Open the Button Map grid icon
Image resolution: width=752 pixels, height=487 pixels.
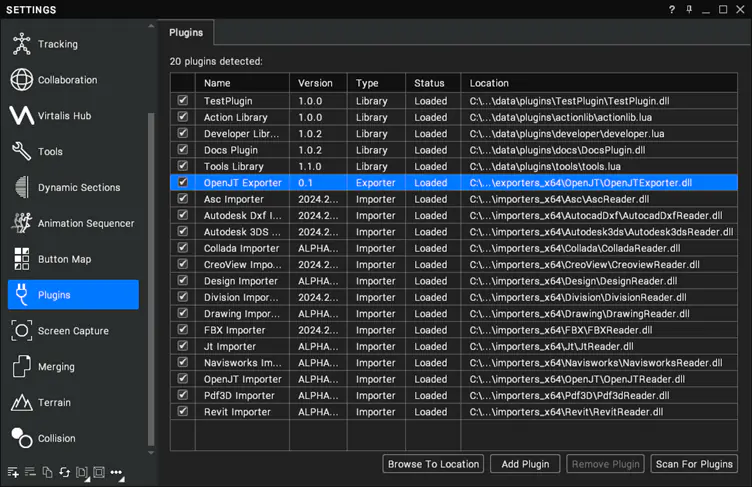[22, 259]
